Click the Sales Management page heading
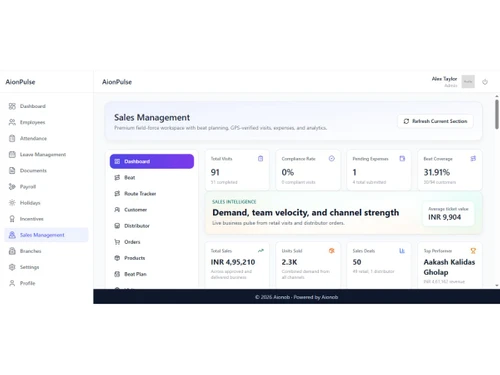Image resolution: width=500 pixels, height=375 pixels. [x=152, y=118]
